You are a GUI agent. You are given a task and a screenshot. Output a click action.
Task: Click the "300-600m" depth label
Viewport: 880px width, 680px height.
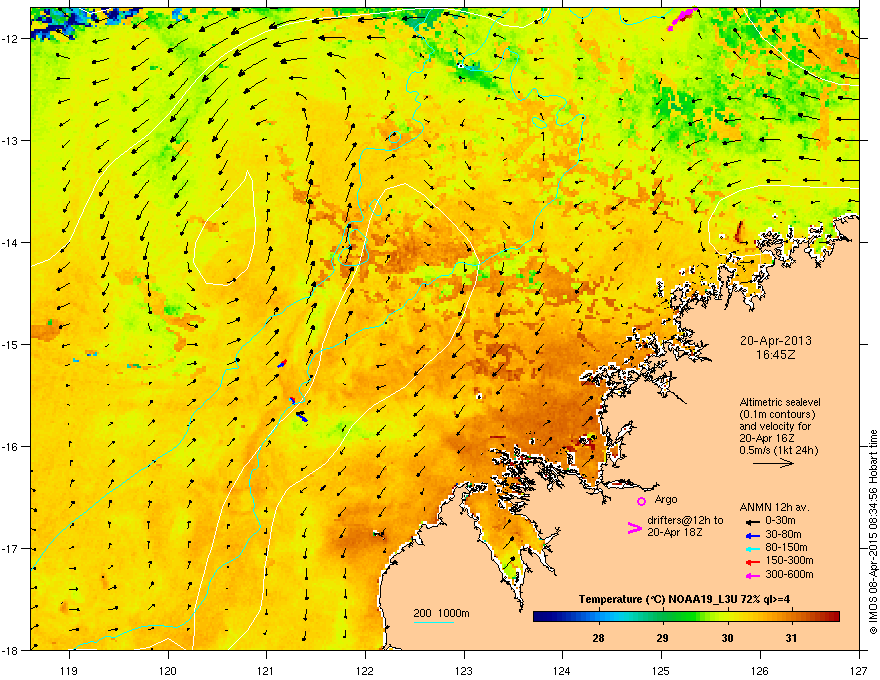tap(789, 574)
